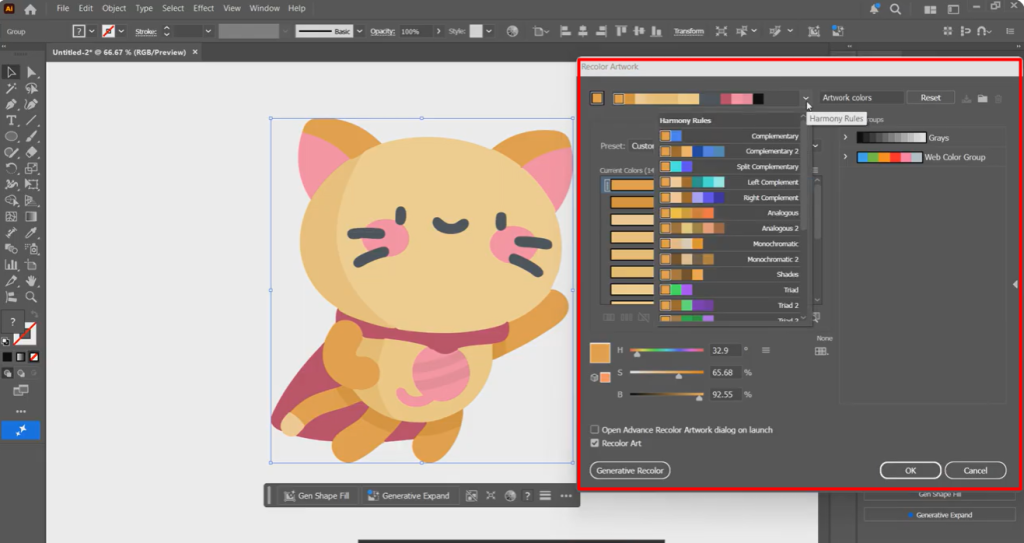
Task: Select the Type tool
Action: (11, 121)
